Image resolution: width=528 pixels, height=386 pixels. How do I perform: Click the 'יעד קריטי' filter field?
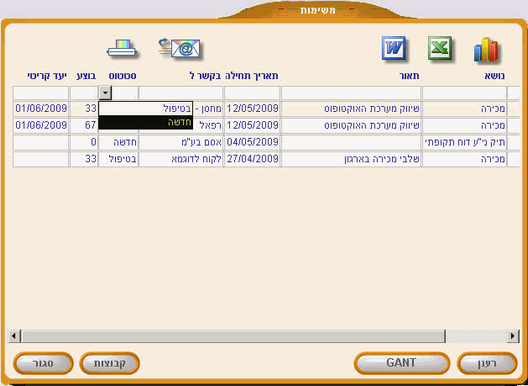[41, 93]
